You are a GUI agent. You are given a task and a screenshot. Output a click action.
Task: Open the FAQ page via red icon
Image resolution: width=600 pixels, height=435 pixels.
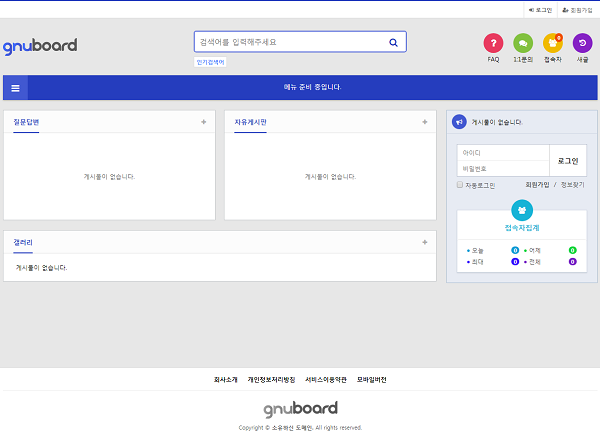coord(493,43)
